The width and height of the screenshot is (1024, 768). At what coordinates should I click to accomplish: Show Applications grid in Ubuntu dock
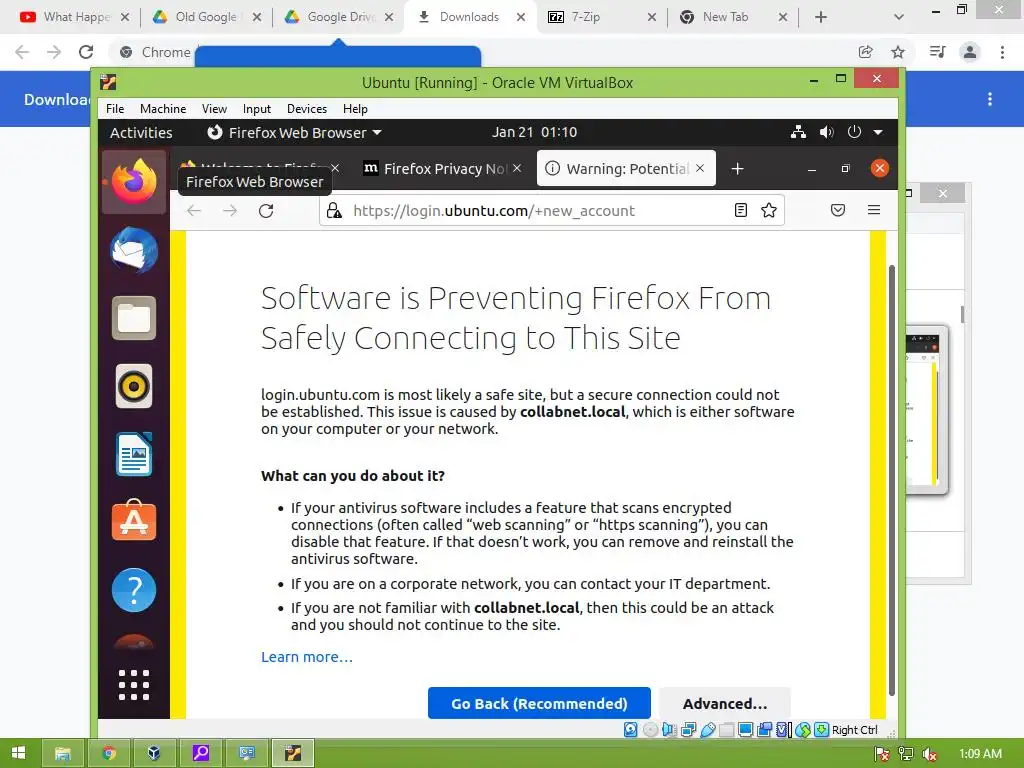click(134, 685)
